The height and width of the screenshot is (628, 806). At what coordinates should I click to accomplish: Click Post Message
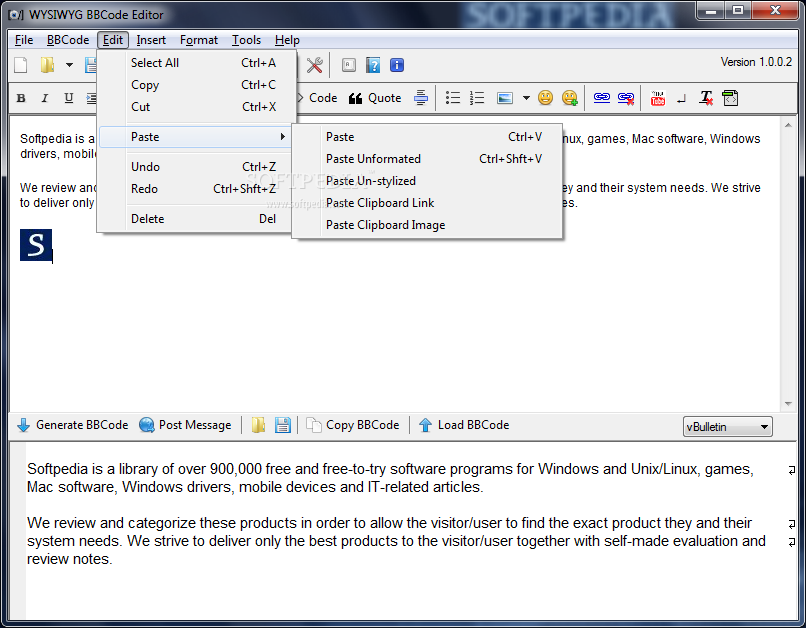pyautogui.click(x=185, y=425)
